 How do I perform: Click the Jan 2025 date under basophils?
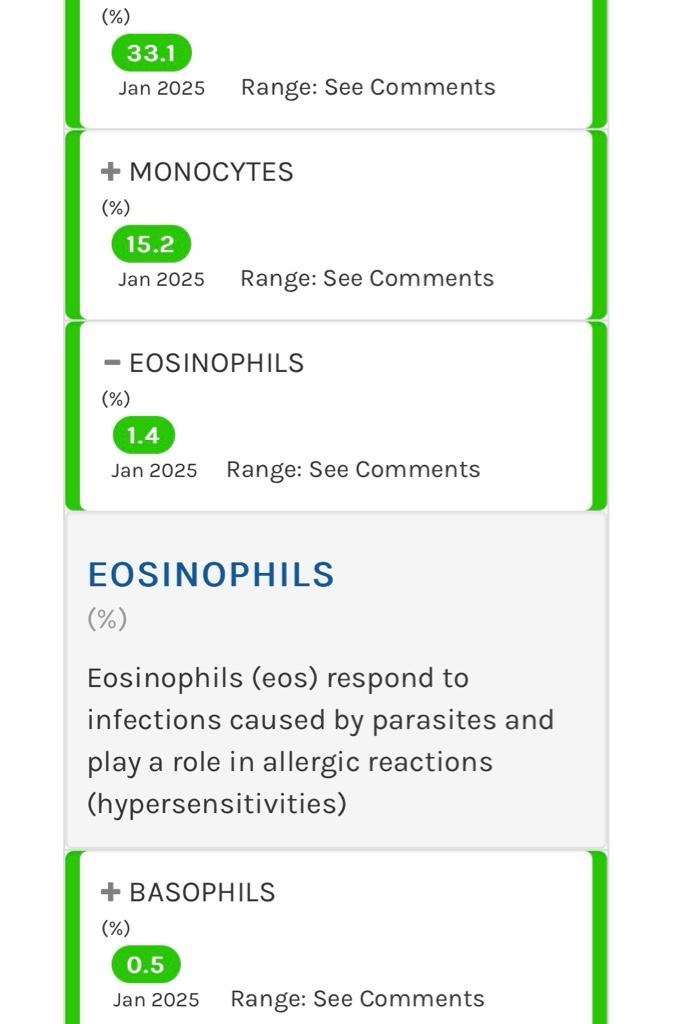coord(156,999)
